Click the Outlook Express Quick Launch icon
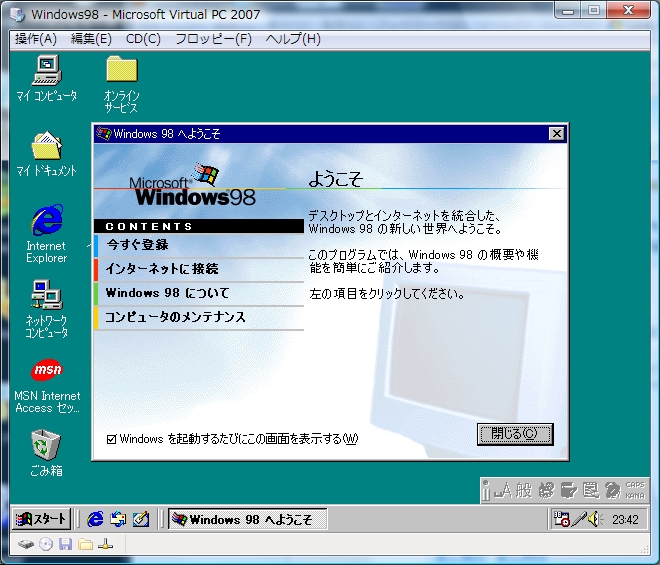 (118, 519)
